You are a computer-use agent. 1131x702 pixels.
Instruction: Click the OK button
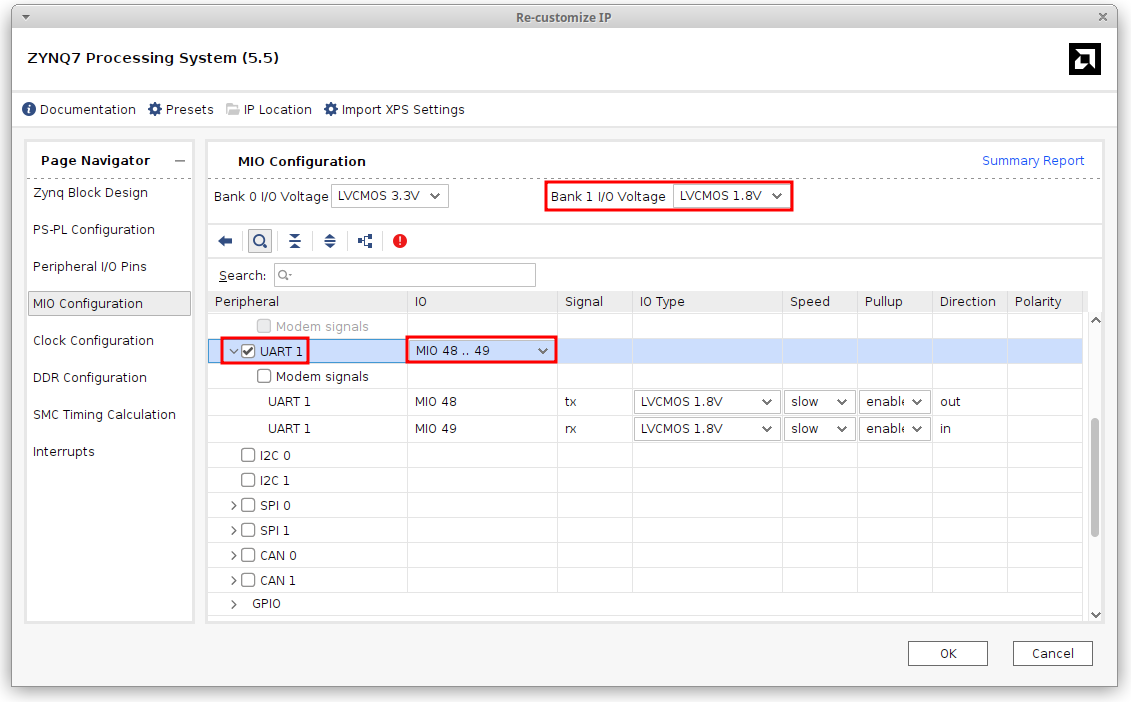(x=948, y=654)
